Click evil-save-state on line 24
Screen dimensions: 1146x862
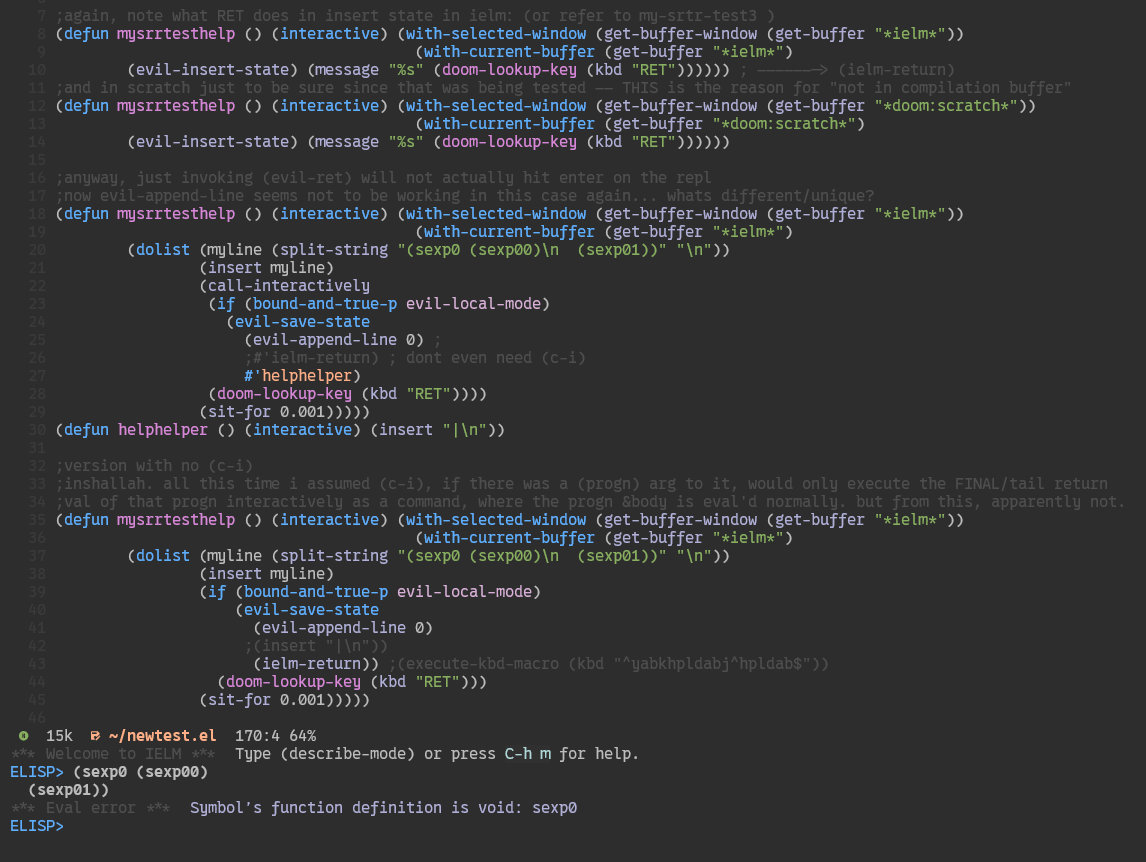pos(302,322)
